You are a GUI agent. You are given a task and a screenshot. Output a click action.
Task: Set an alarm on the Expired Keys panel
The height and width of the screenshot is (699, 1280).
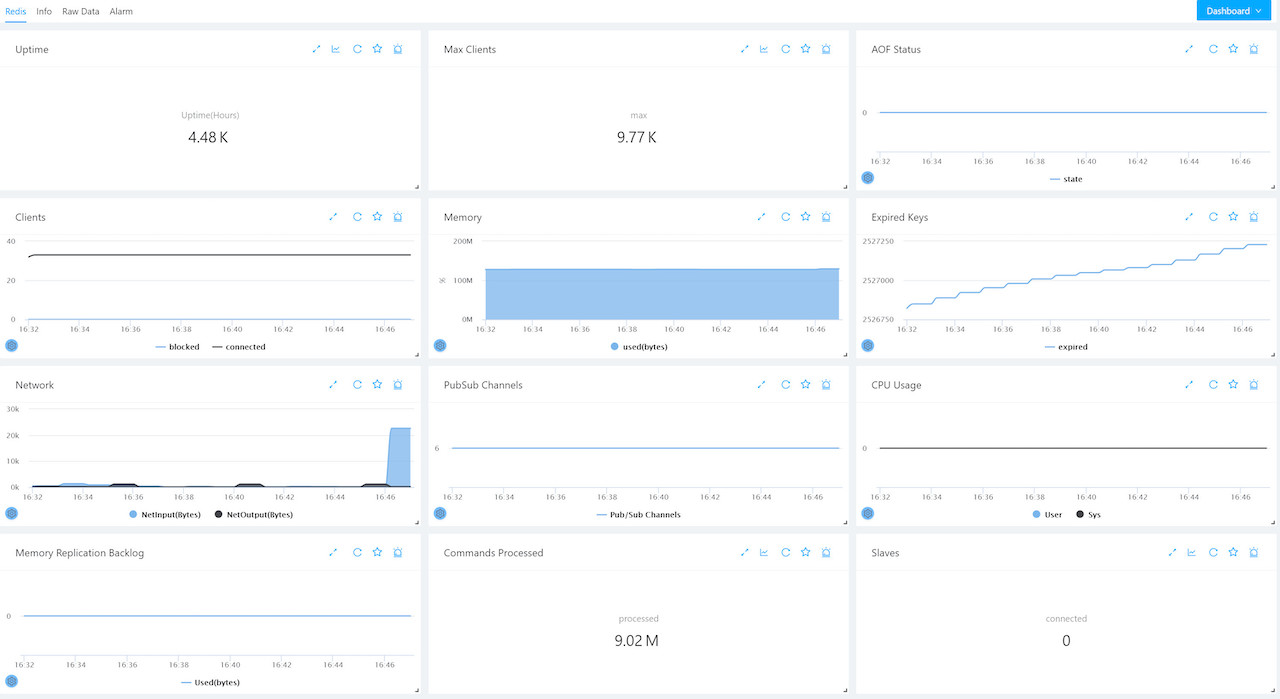(x=1253, y=217)
